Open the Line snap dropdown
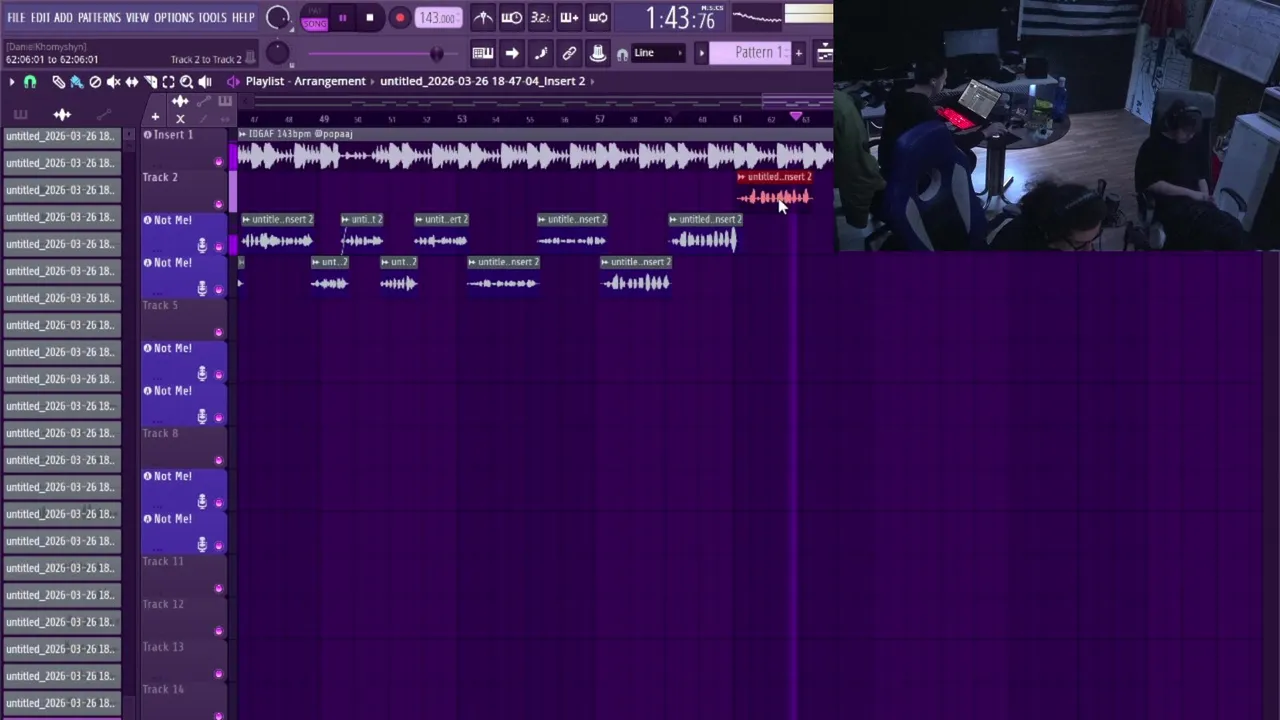Viewport: 1280px width, 720px height. point(658,53)
